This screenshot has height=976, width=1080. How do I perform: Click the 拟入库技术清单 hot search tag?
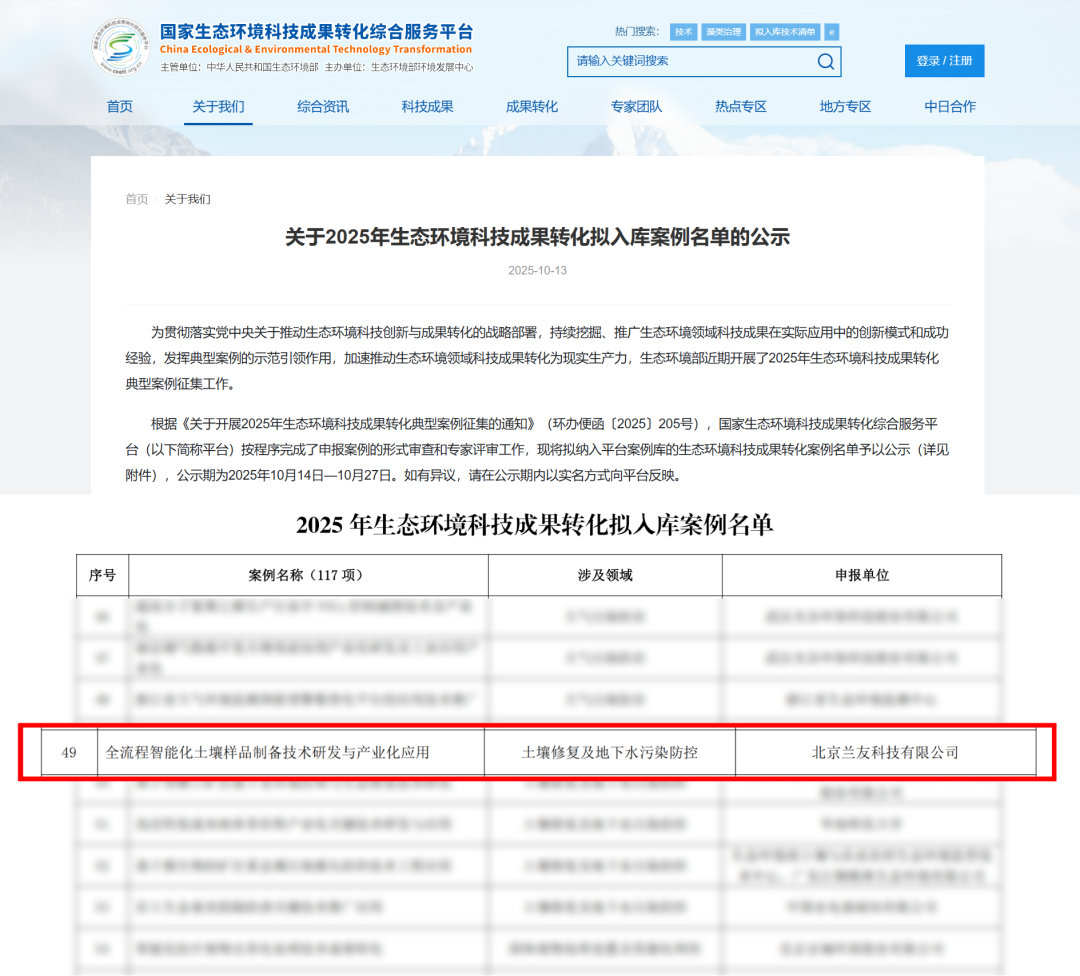[x=785, y=32]
